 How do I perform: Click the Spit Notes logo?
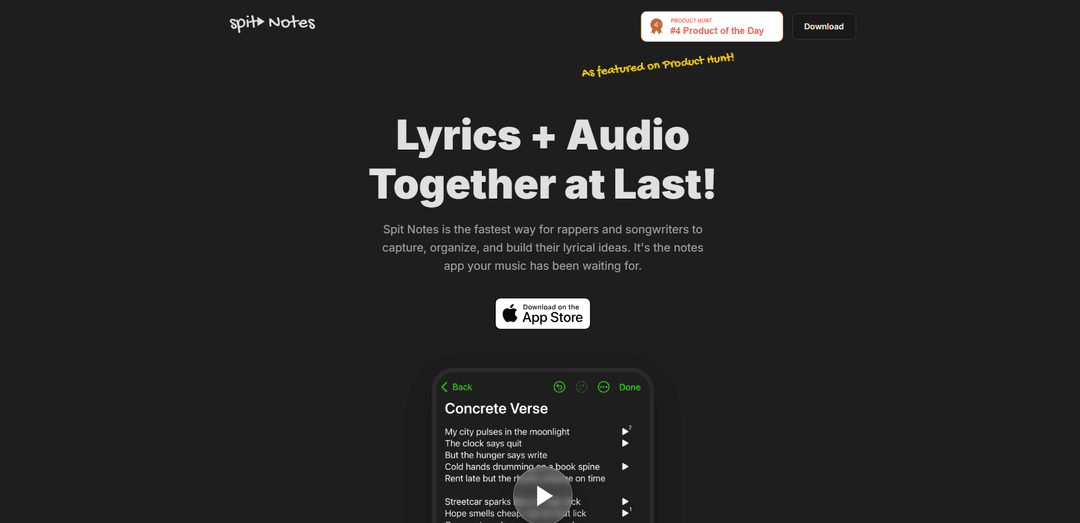(272, 23)
